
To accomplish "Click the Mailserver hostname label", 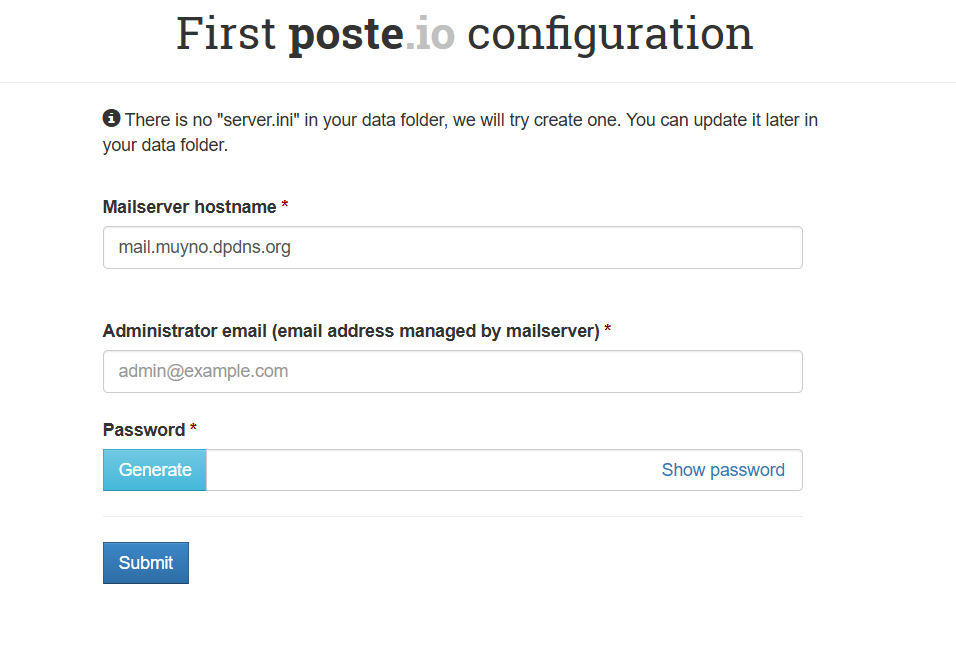I will (x=189, y=207).
